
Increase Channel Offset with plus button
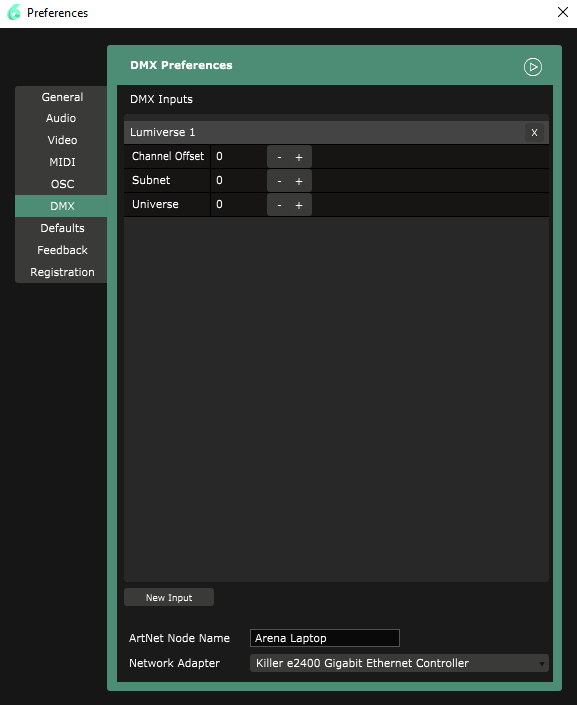(x=299, y=157)
